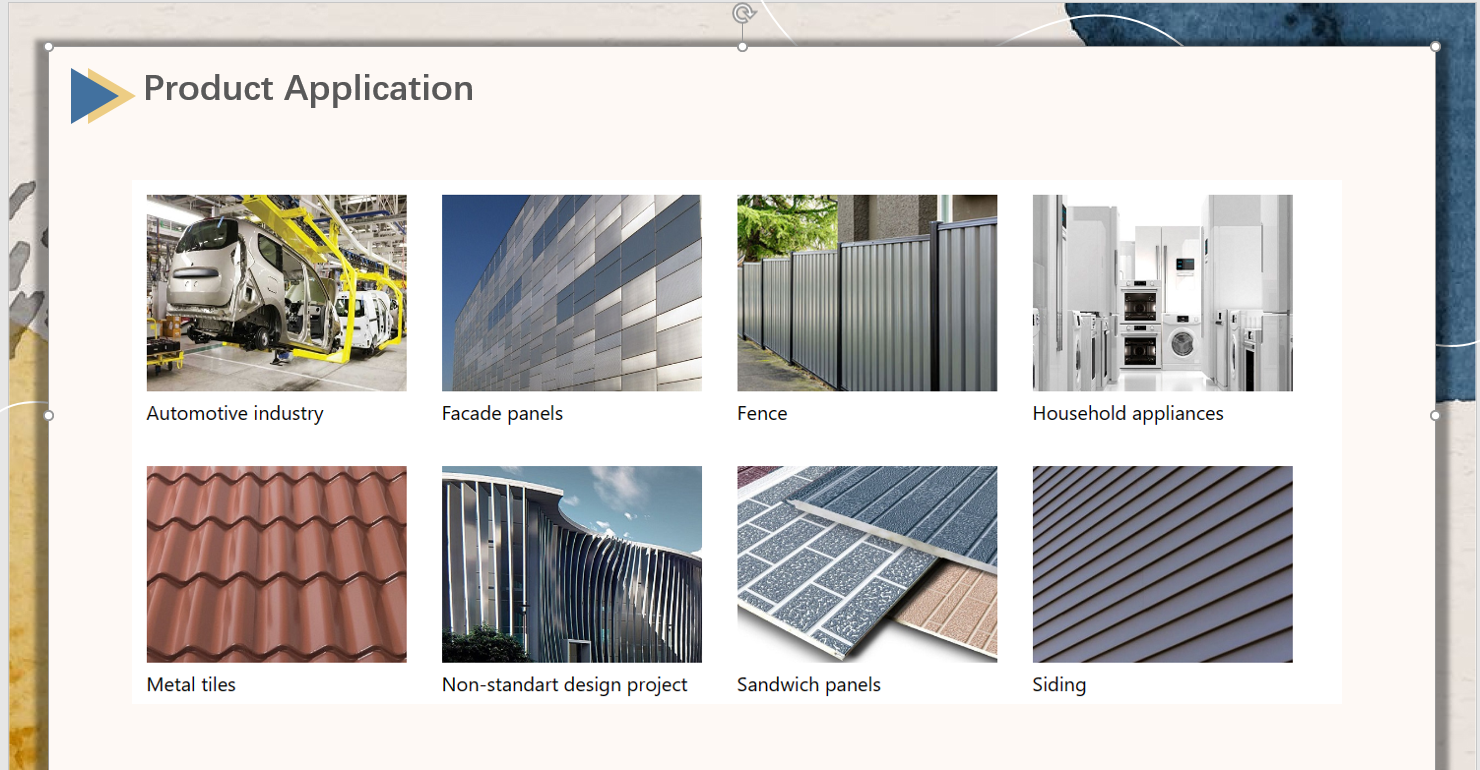Screen dimensions: 1480x770
Task: Click the rotation handle above the selected frame
Action: tap(742, 13)
